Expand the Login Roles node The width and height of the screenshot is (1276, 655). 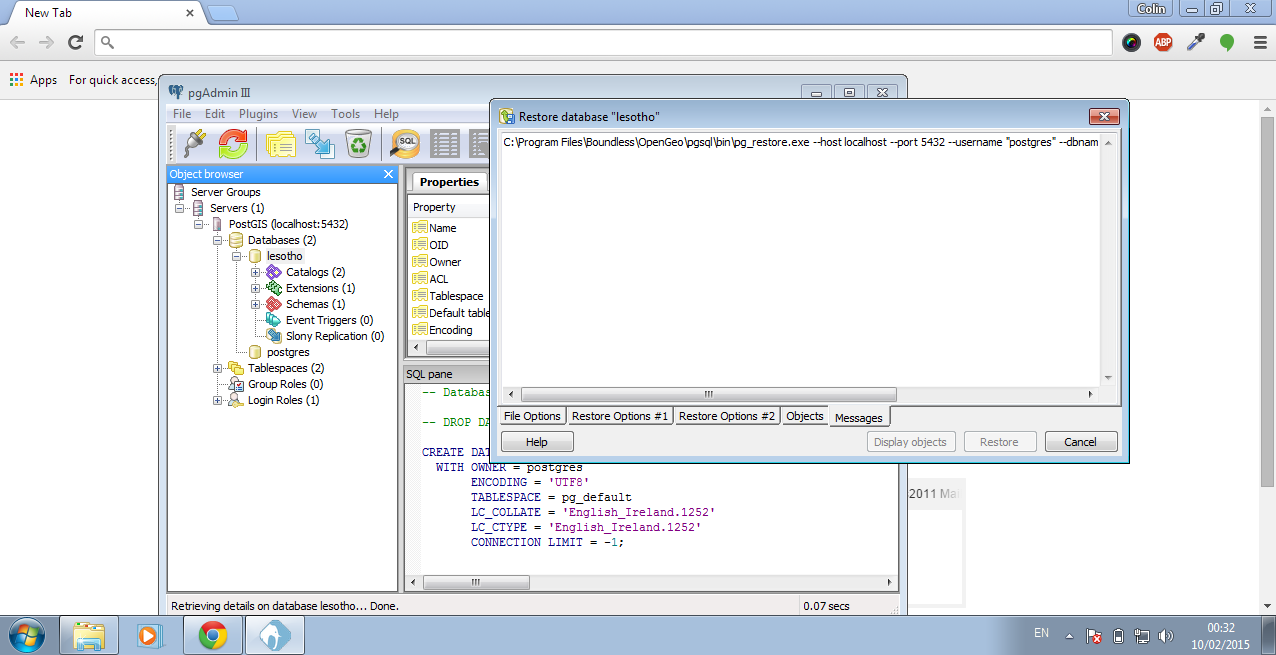tap(218, 400)
